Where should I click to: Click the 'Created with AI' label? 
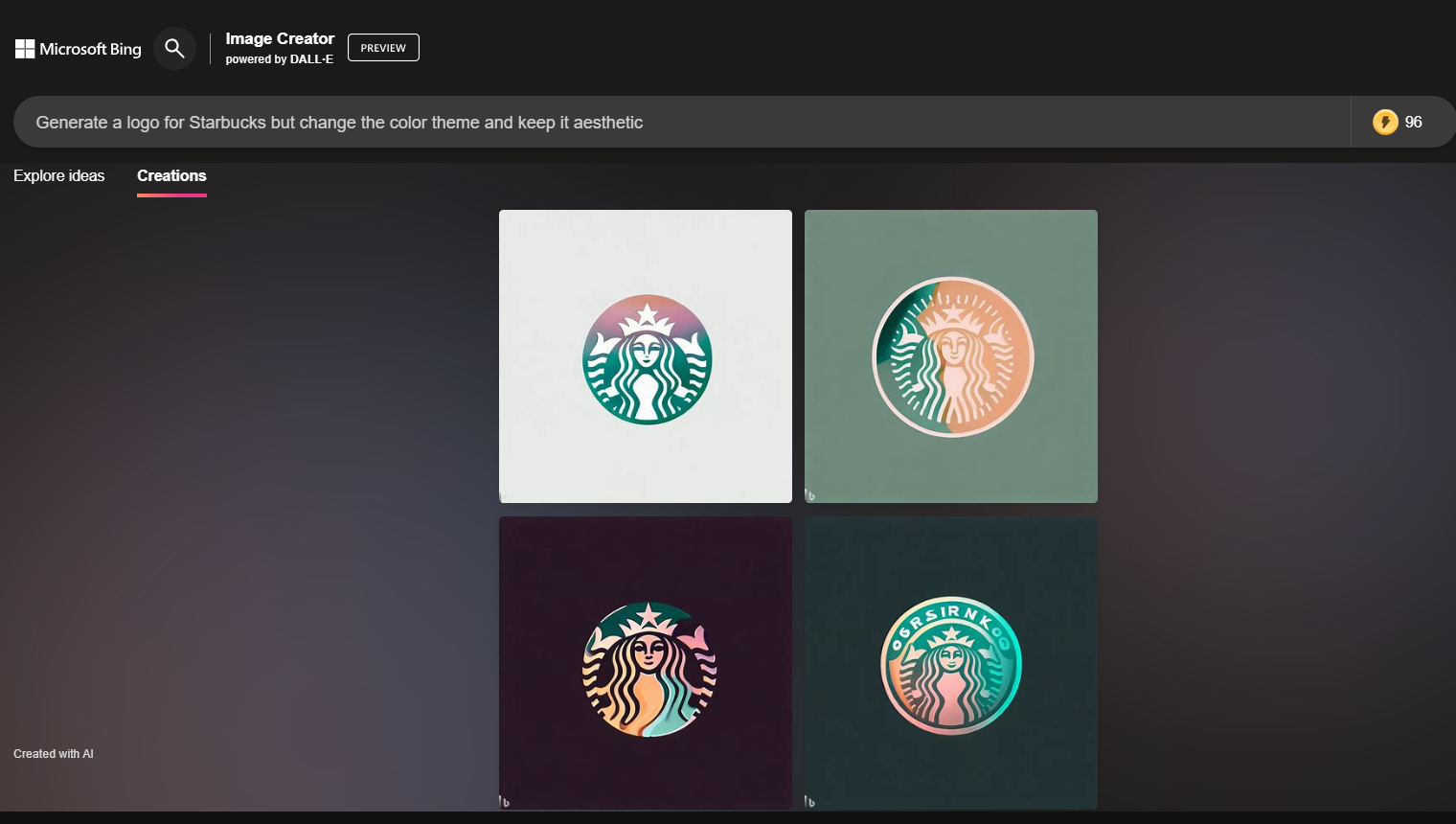click(54, 754)
